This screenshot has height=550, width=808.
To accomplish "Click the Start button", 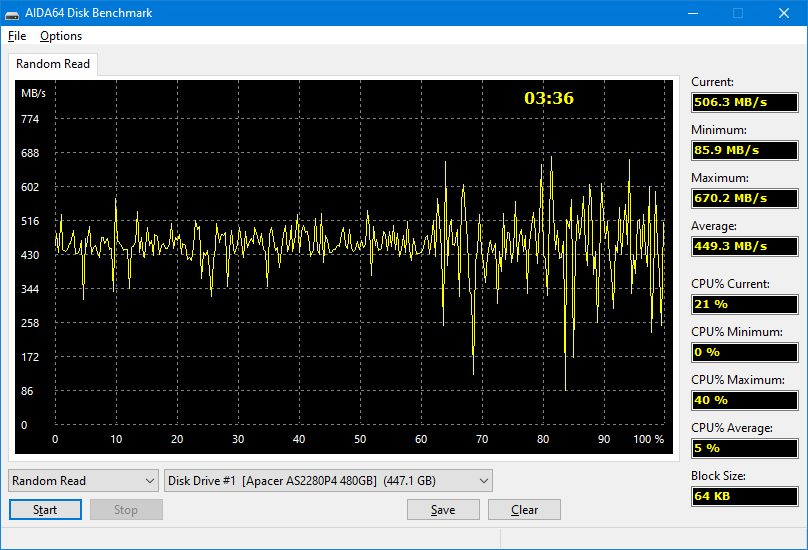I will click(45, 509).
